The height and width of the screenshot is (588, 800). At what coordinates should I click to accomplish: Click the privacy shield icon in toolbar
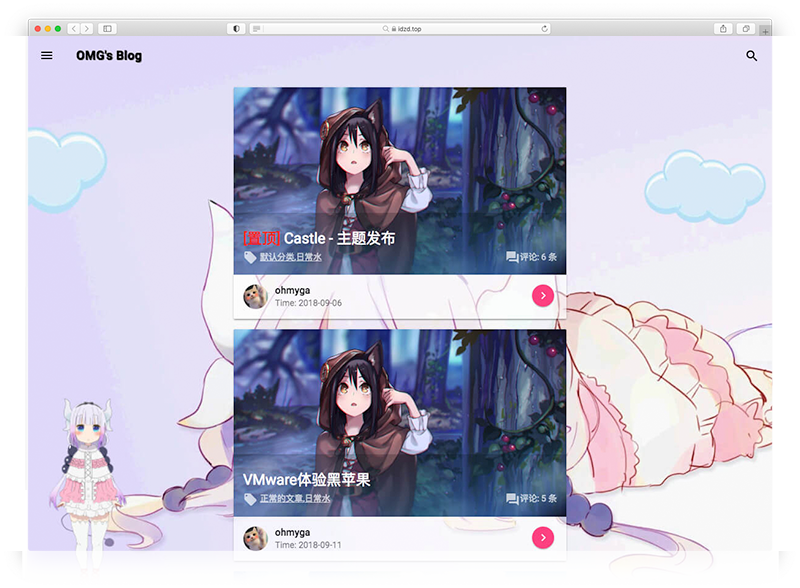236,29
